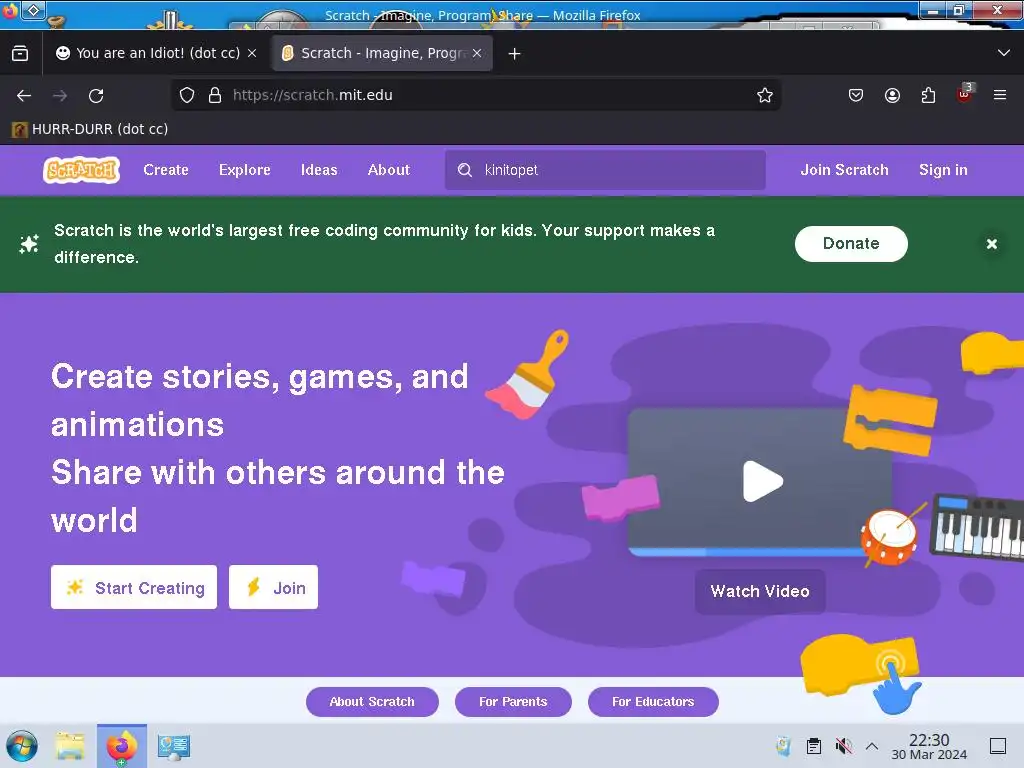Expand the hidden tray icons arrow
The width and height of the screenshot is (1024, 768).
pos(872,746)
